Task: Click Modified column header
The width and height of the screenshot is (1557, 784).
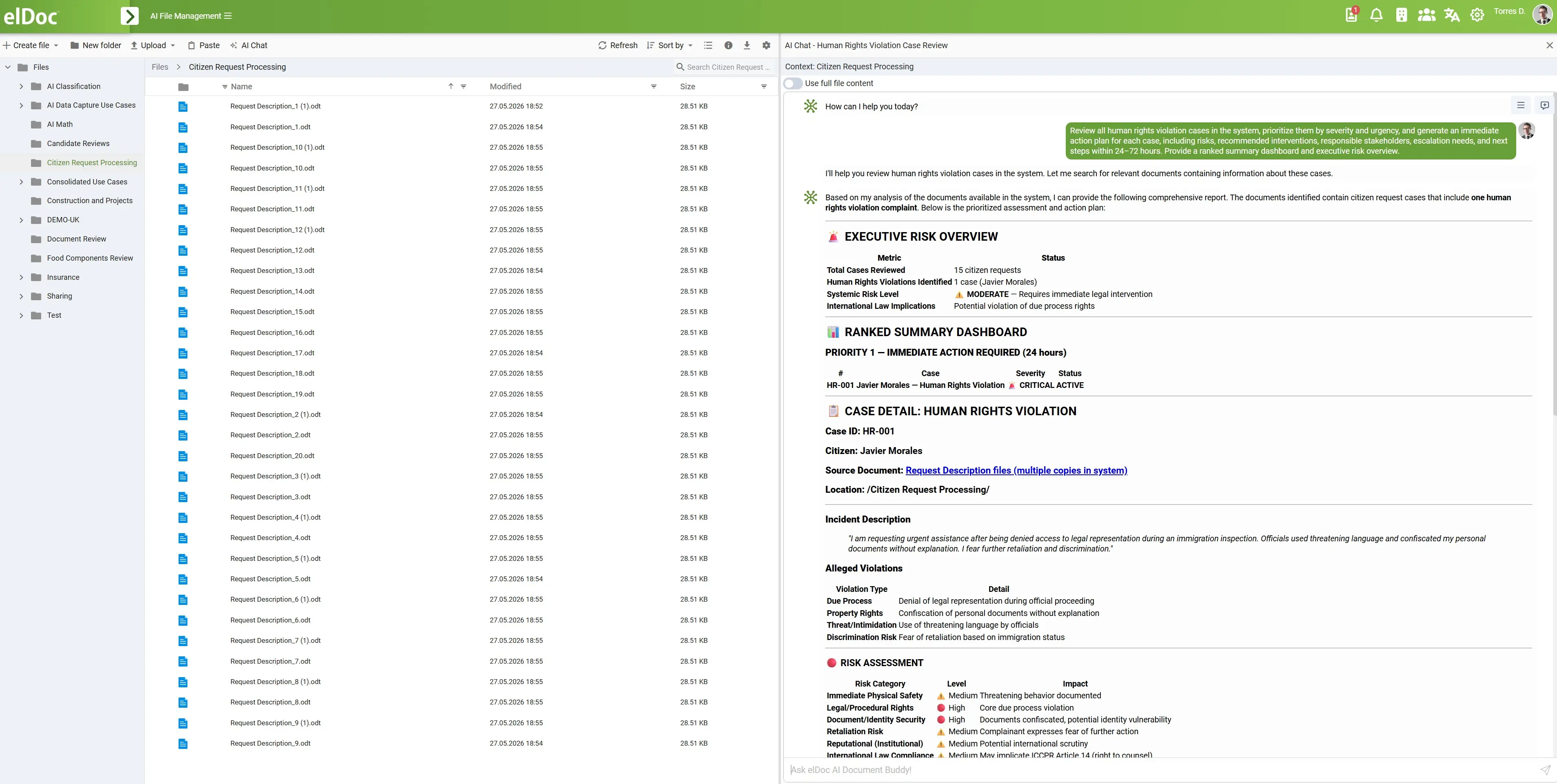Action: point(505,86)
